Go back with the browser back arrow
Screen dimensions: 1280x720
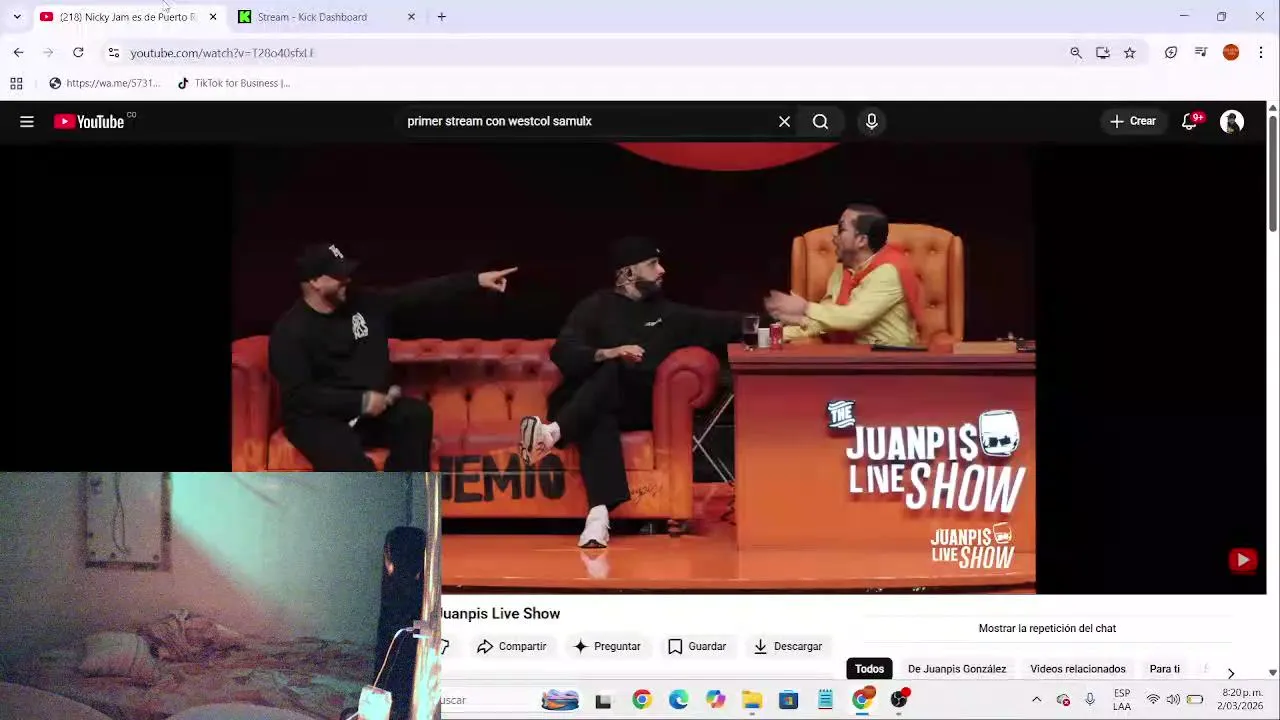click(18, 52)
